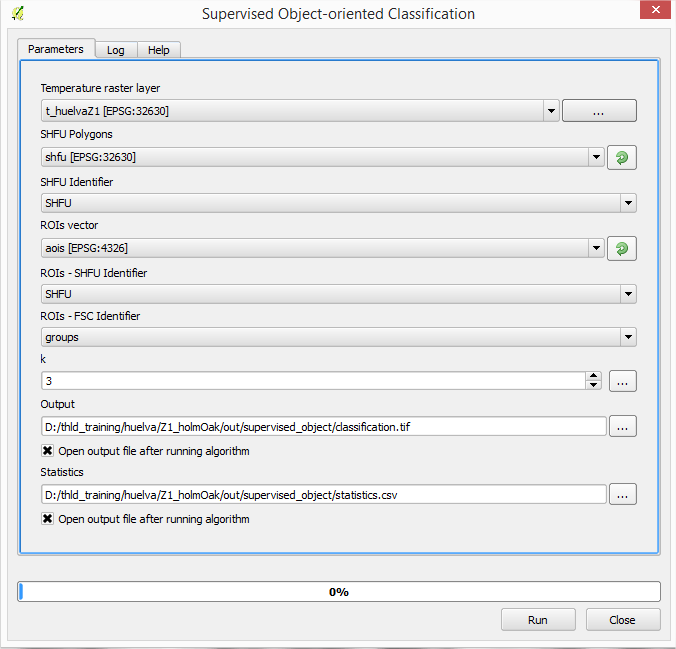Switch to the Parameters tab
This screenshot has height=649, width=676.
[56, 49]
